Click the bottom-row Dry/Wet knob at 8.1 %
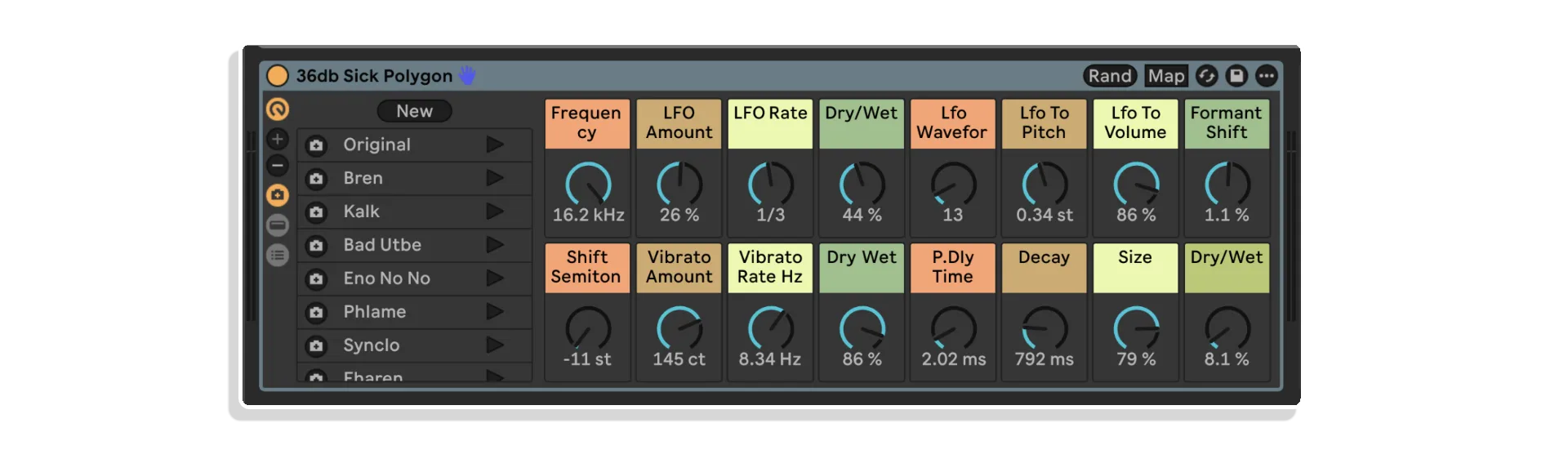The image size is (1568, 450). pos(1227,328)
